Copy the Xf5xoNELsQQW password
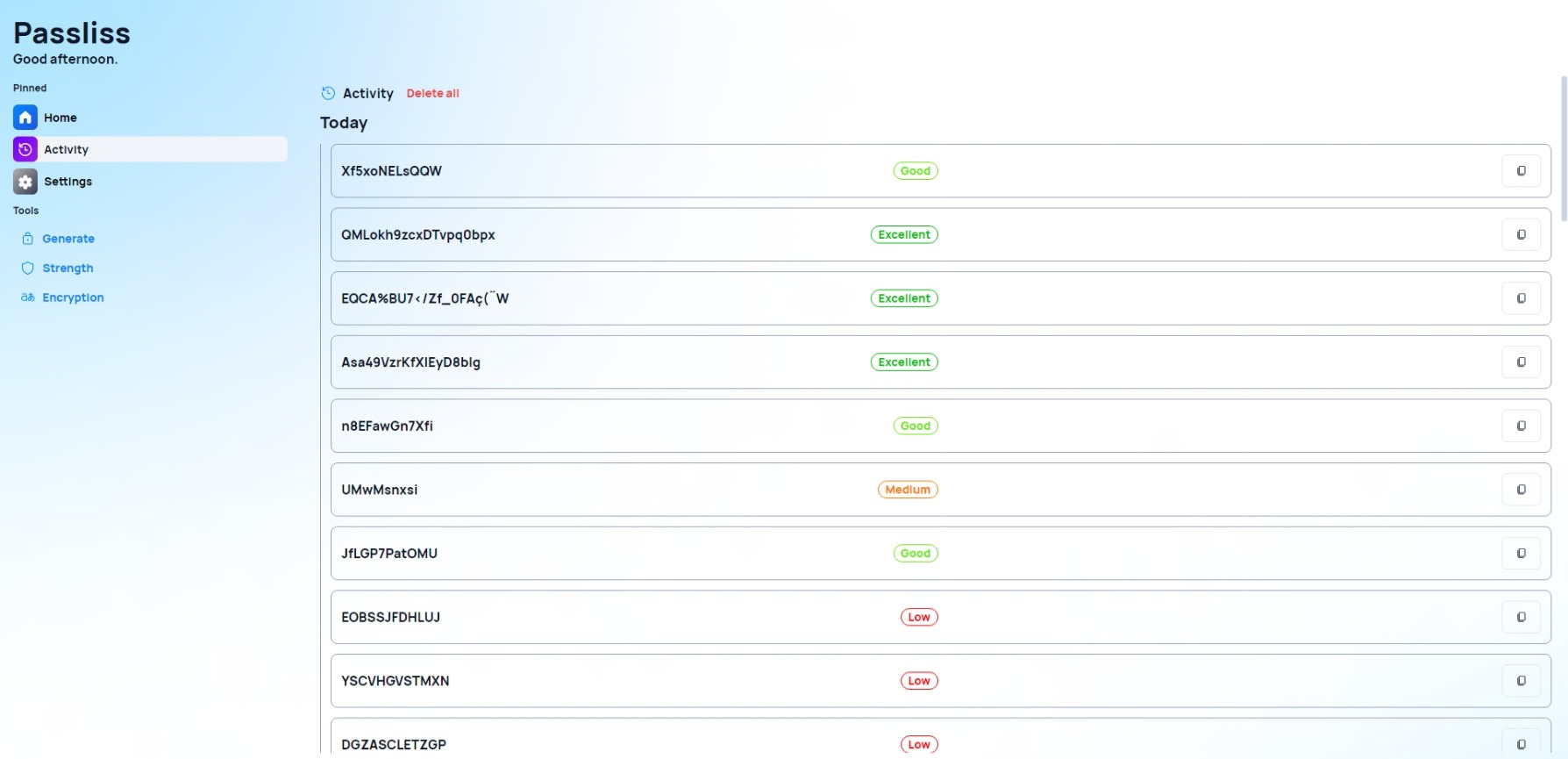This screenshot has height=759, width=1568. tap(1521, 171)
